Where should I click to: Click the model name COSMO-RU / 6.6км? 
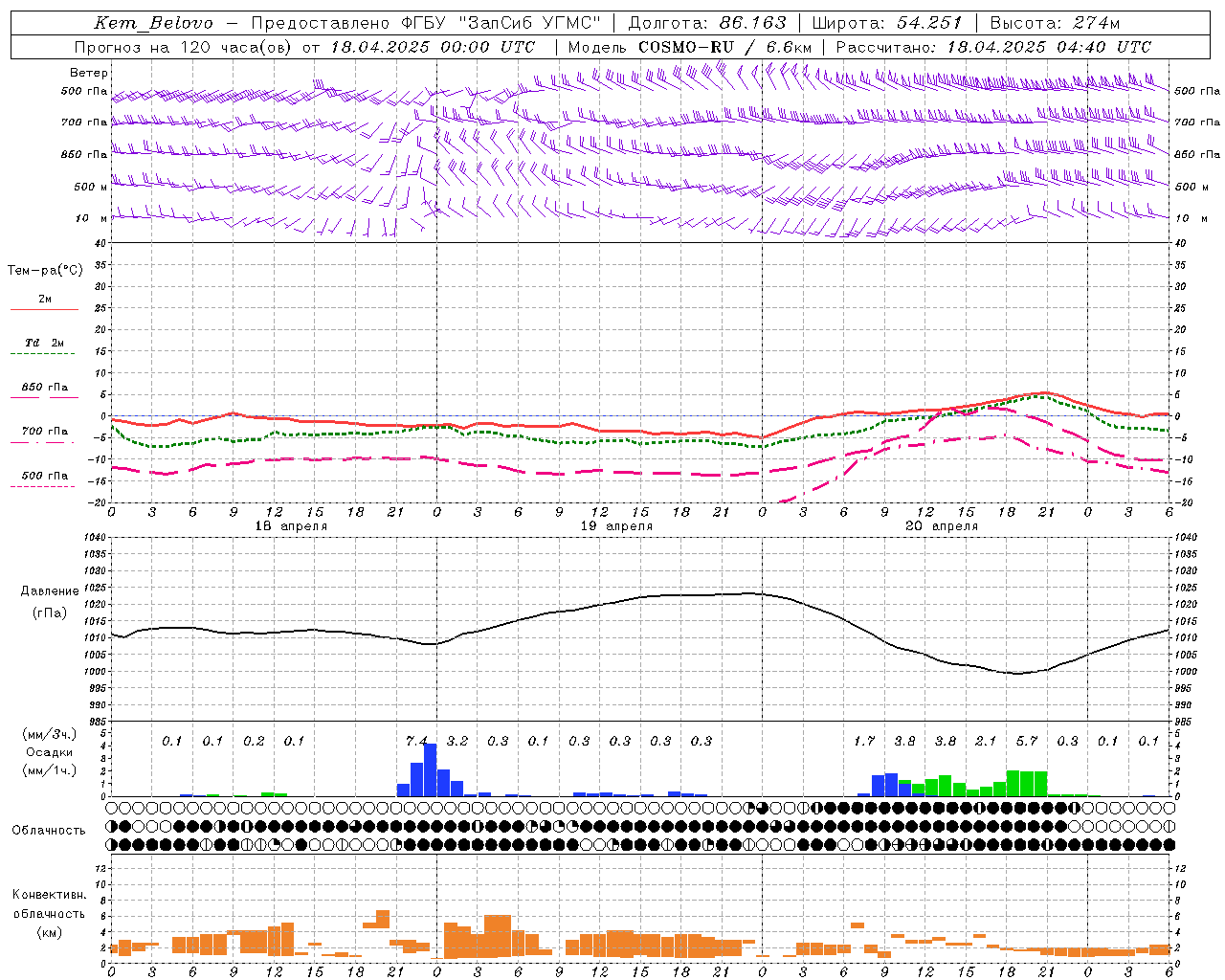[724, 47]
